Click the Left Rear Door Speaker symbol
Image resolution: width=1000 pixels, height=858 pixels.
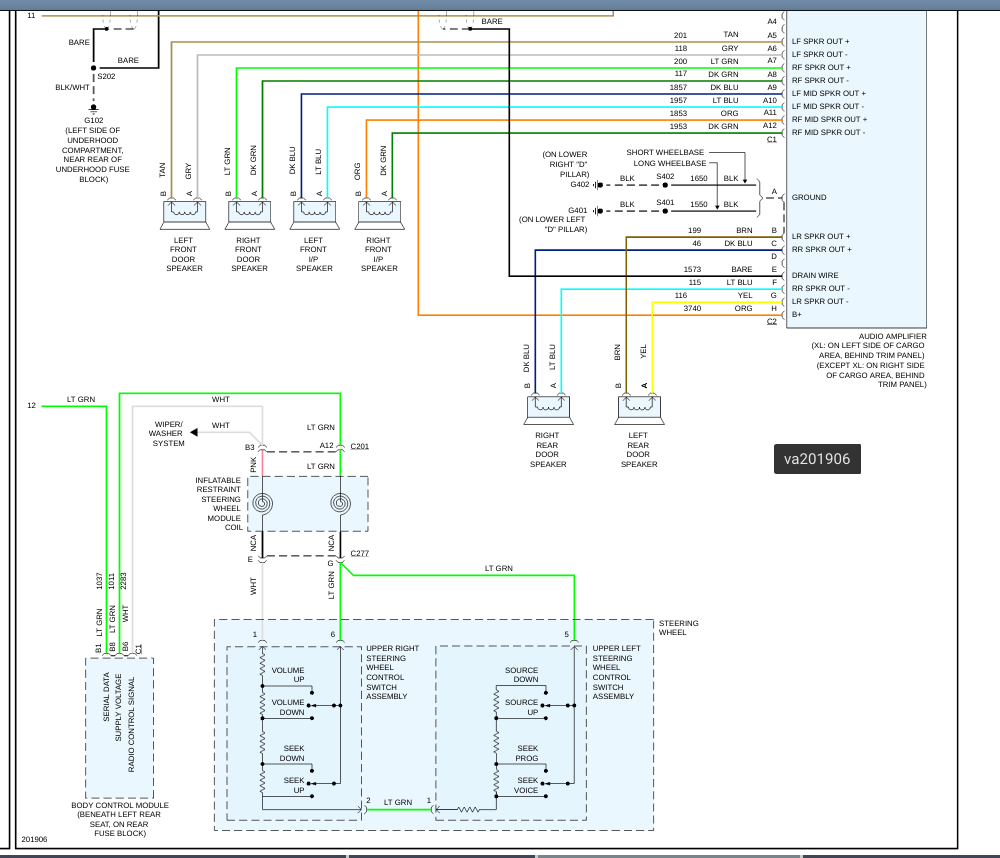tap(640, 409)
